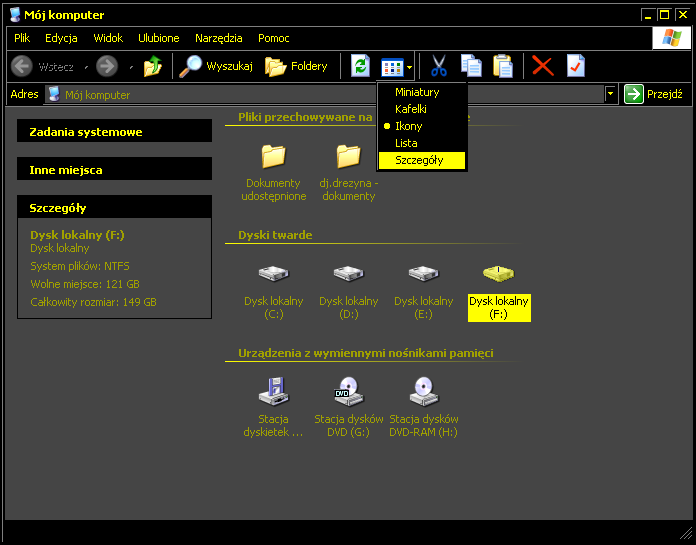Choose the Ikony view radio option

(x=408, y=126)
